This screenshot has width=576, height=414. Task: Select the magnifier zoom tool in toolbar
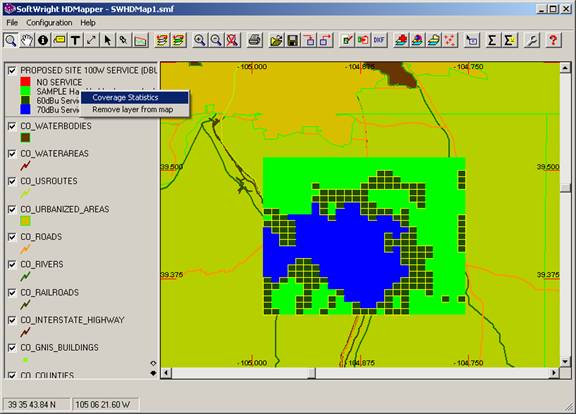11,40
